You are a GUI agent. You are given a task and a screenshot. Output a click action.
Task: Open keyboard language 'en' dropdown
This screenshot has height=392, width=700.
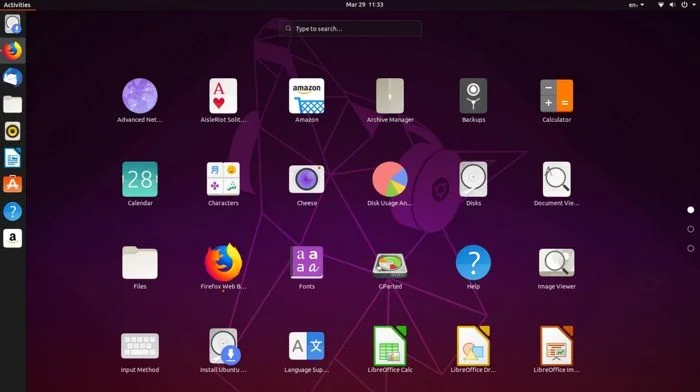[x=636, y=5]
